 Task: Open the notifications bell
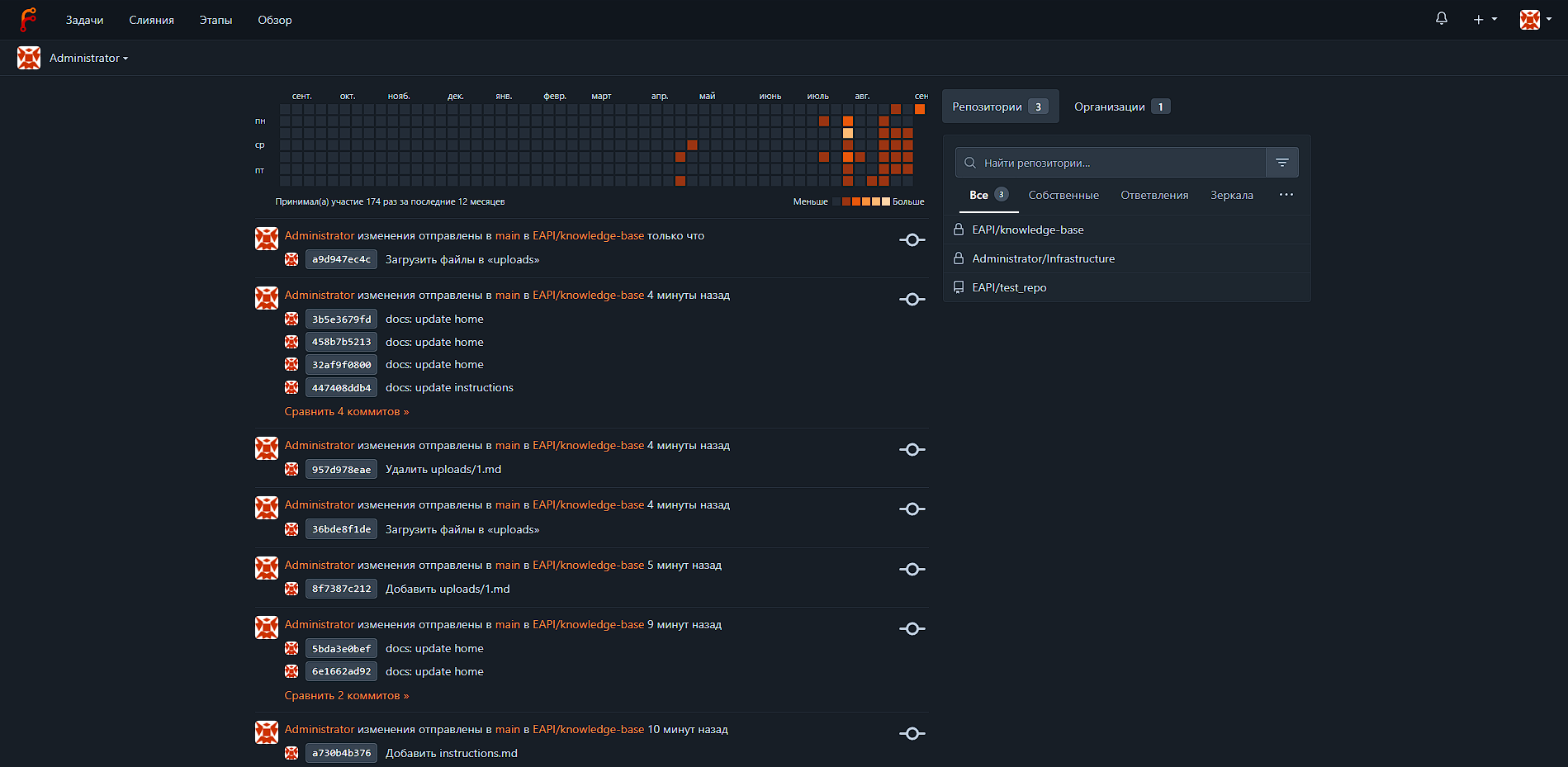pos(1442,19)
